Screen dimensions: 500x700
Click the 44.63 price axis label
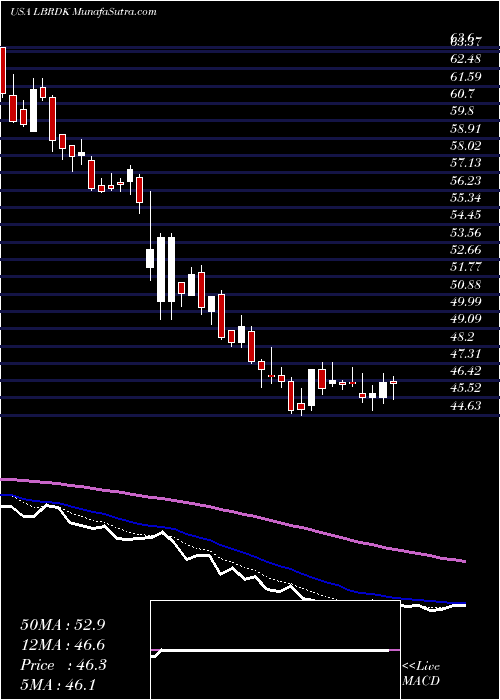(x=465, y=406)
